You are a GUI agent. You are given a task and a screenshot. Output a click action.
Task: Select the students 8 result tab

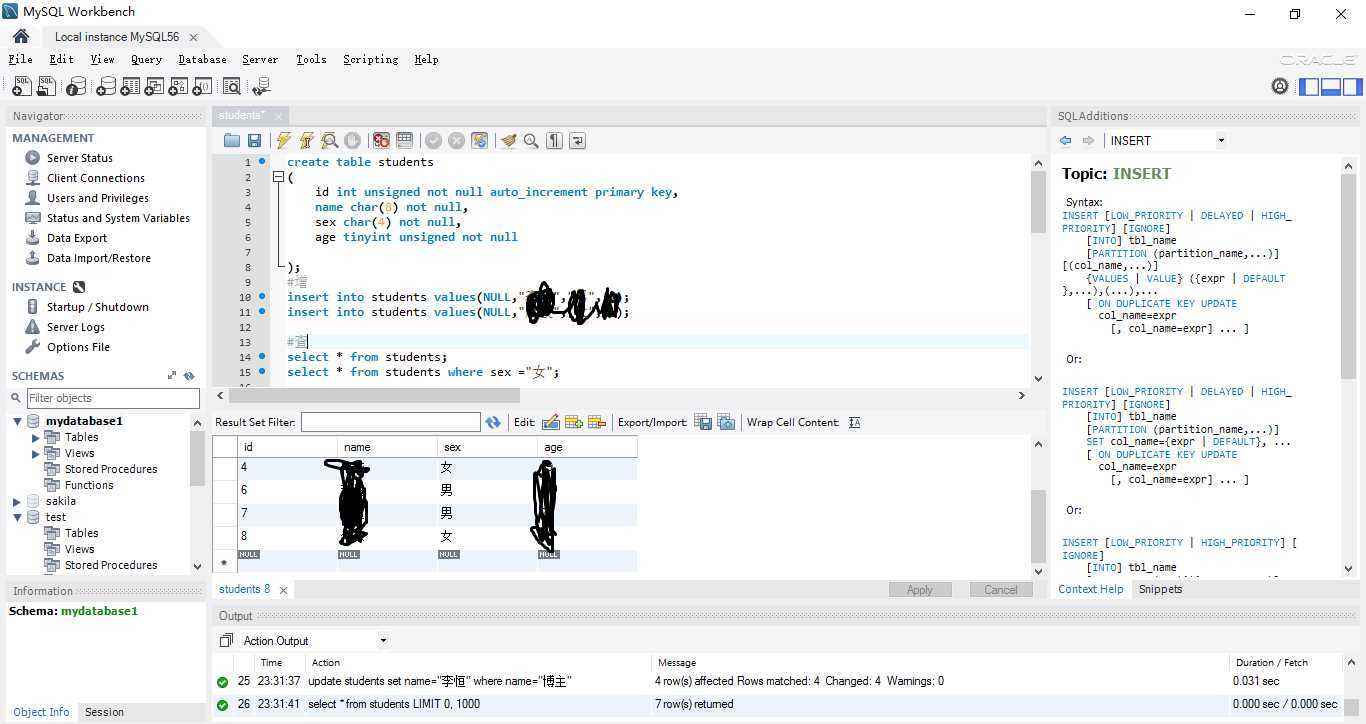tap(245, 589)
